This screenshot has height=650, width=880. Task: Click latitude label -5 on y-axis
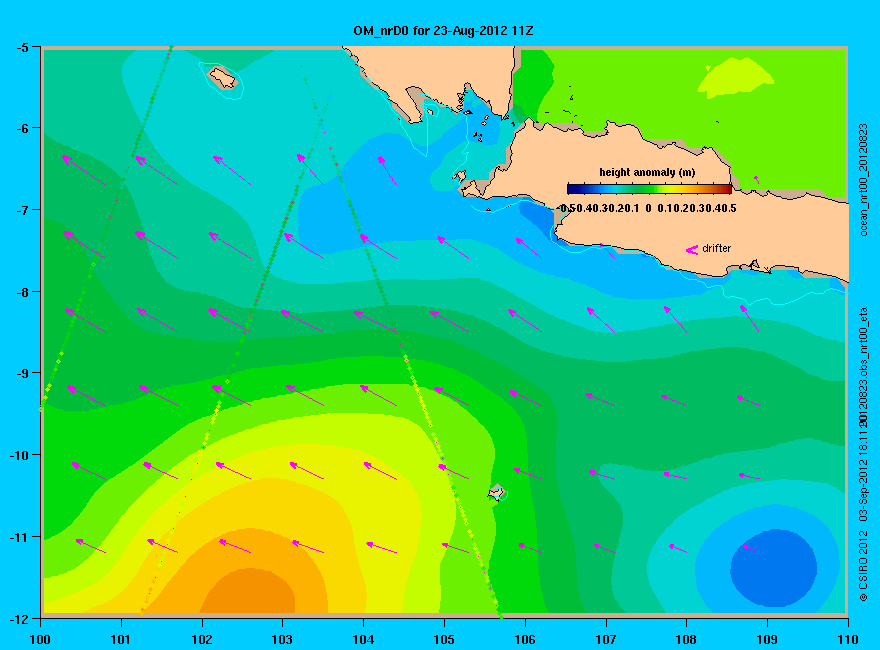click(22, 48)
